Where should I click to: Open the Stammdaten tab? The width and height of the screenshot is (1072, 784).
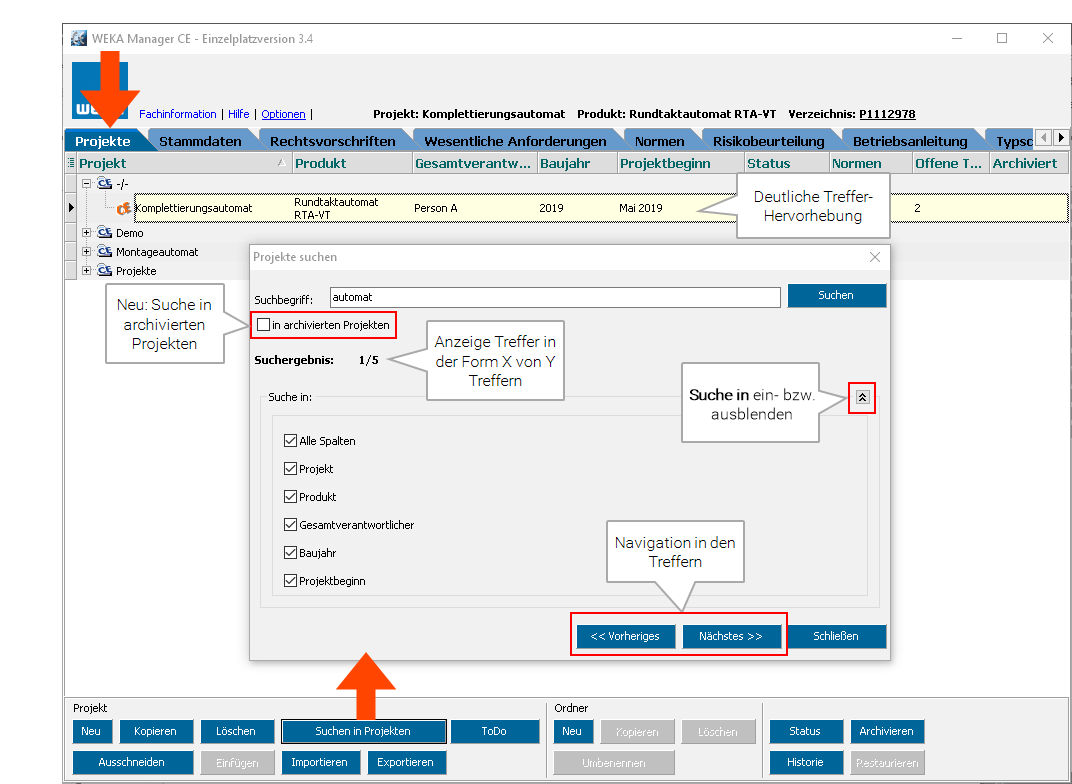click(x=200, y=141)
